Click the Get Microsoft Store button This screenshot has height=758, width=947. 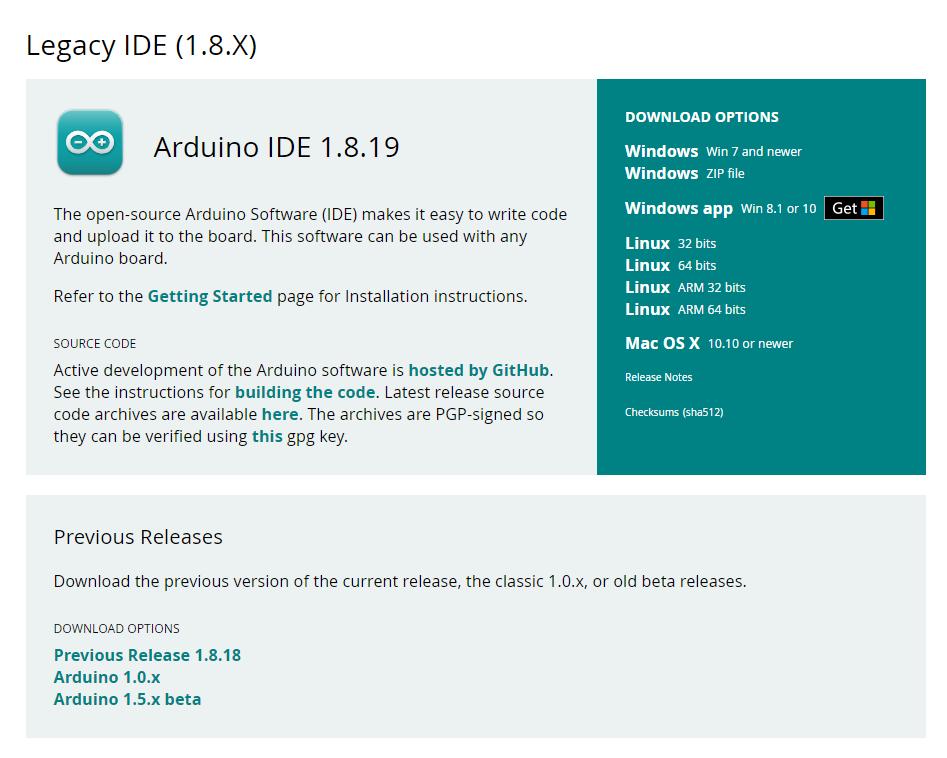853,208
